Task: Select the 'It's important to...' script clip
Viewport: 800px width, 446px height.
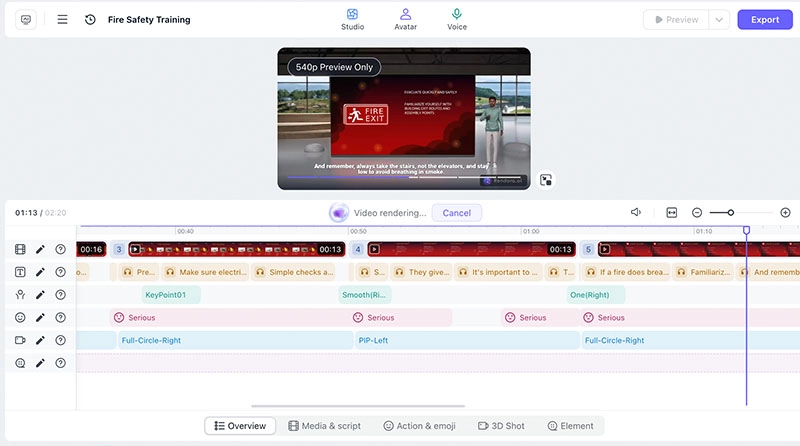Action: tap(498, 272)
